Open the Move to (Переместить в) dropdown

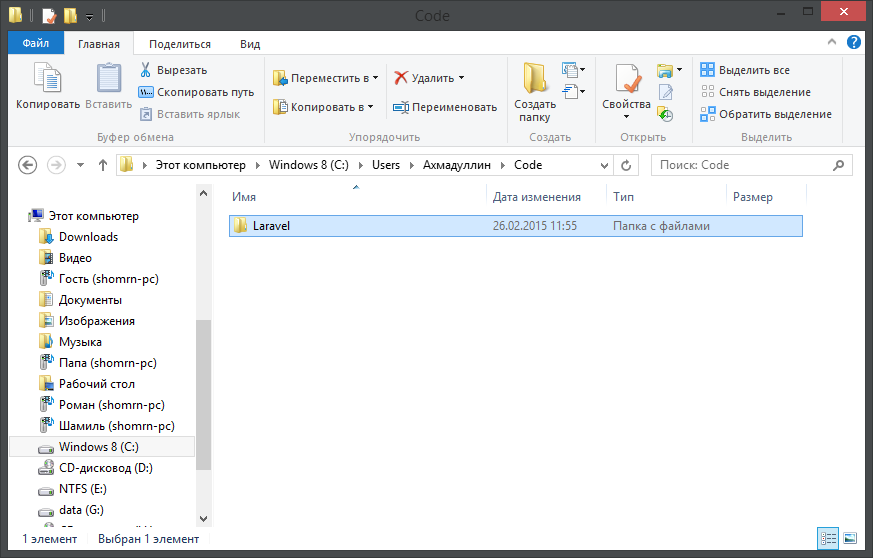click(x=325, y=78)
